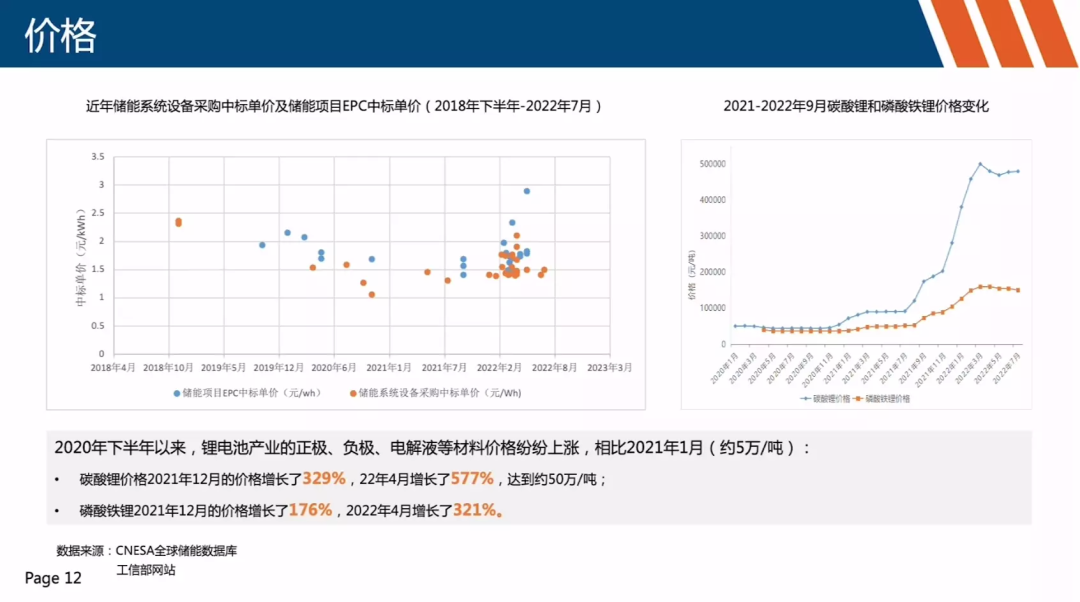This screenshot has width=1080, height=602.
Task: Click the text 达到约50万/吨
Action: [x=552, y=479]
